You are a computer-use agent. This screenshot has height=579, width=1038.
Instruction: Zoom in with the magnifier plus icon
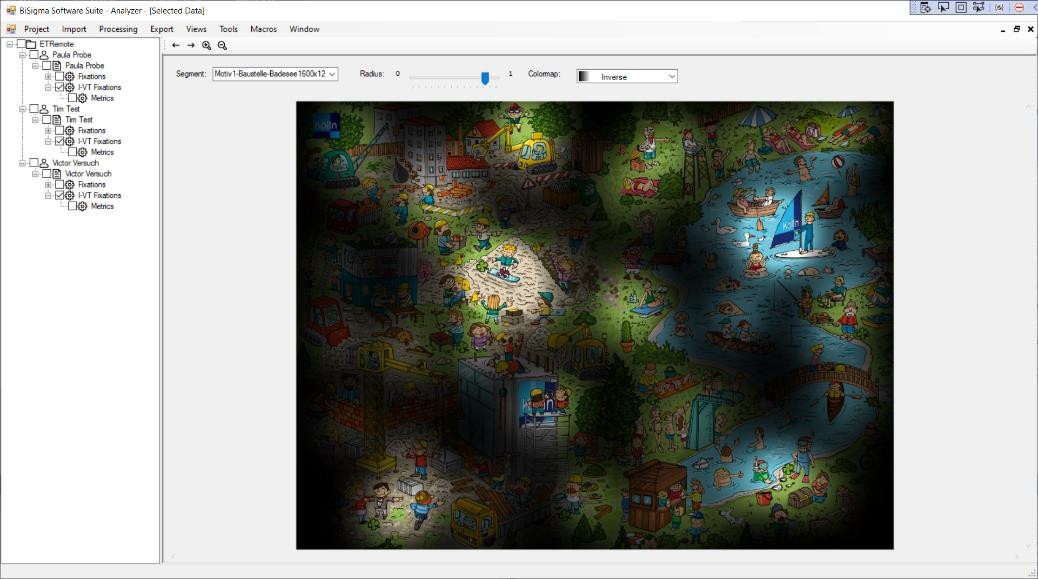coord(207,45)
